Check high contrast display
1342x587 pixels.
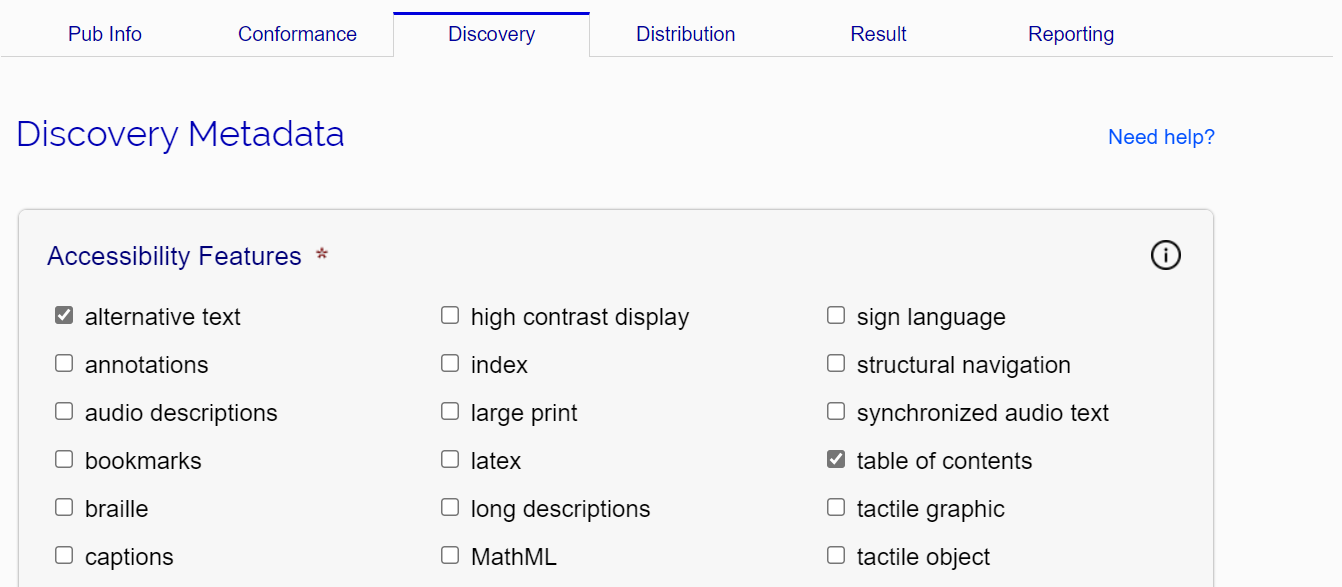pyautogui.click(x=450, y=316)
